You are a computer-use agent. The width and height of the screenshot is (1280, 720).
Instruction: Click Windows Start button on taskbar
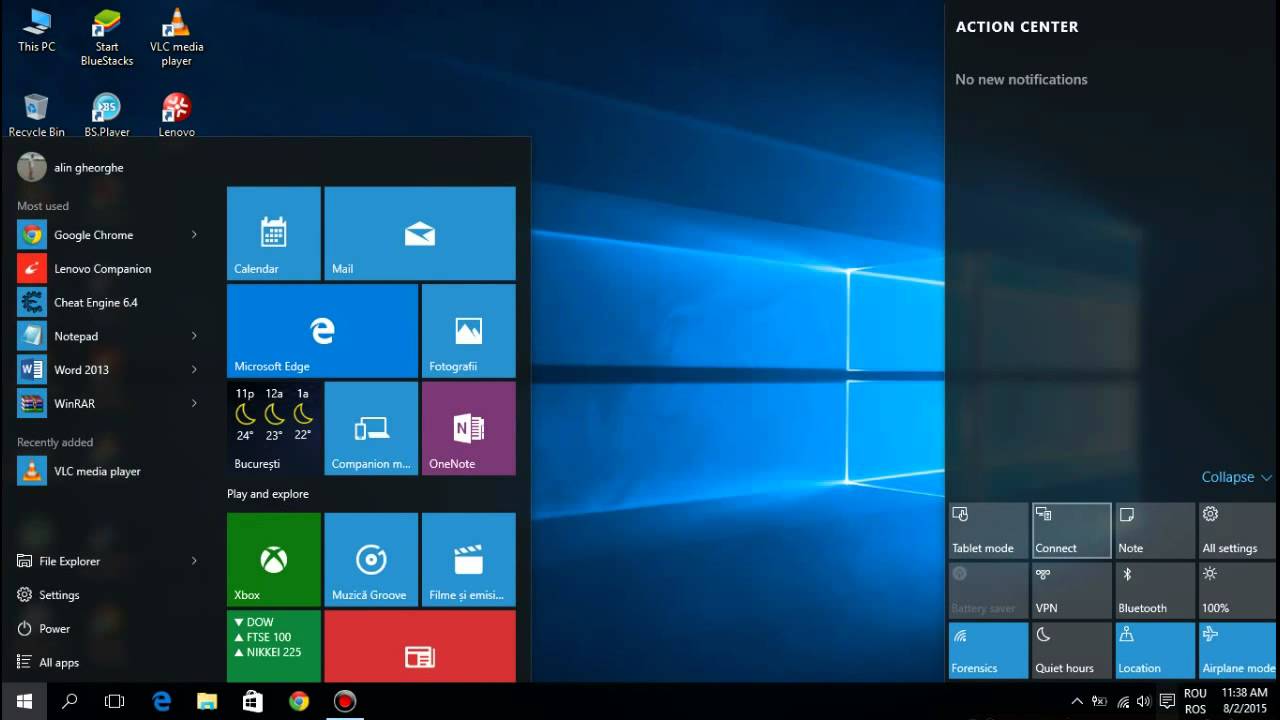[x=24, y=701]
